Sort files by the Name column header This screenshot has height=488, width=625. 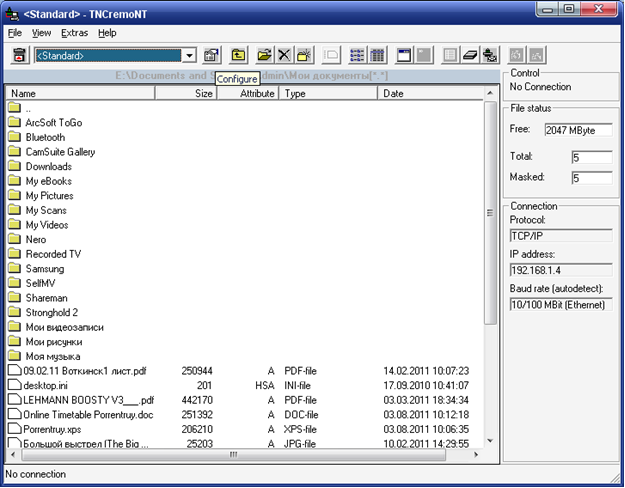80,93
